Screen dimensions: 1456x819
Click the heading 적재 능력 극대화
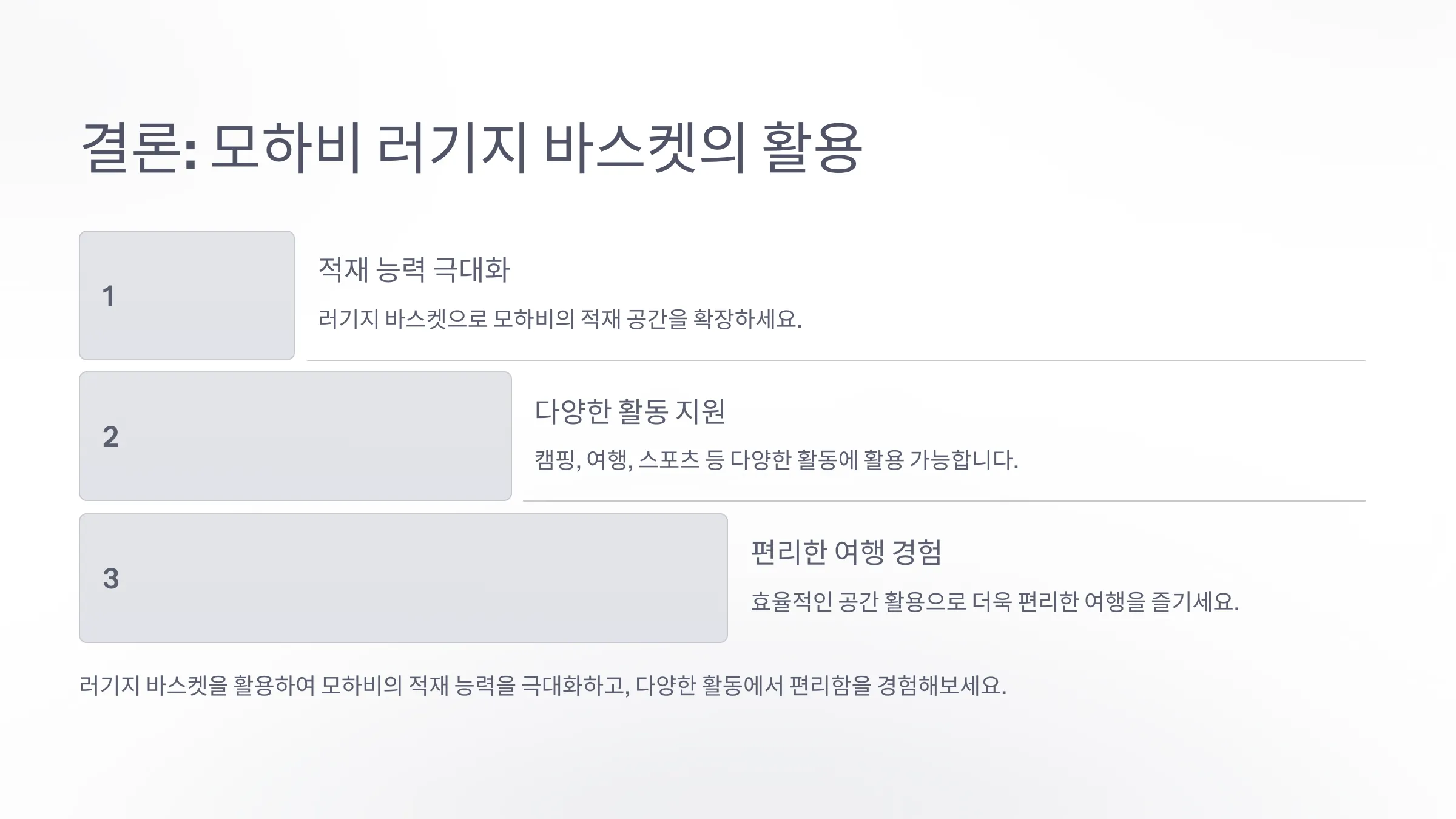tap(414, 269)
